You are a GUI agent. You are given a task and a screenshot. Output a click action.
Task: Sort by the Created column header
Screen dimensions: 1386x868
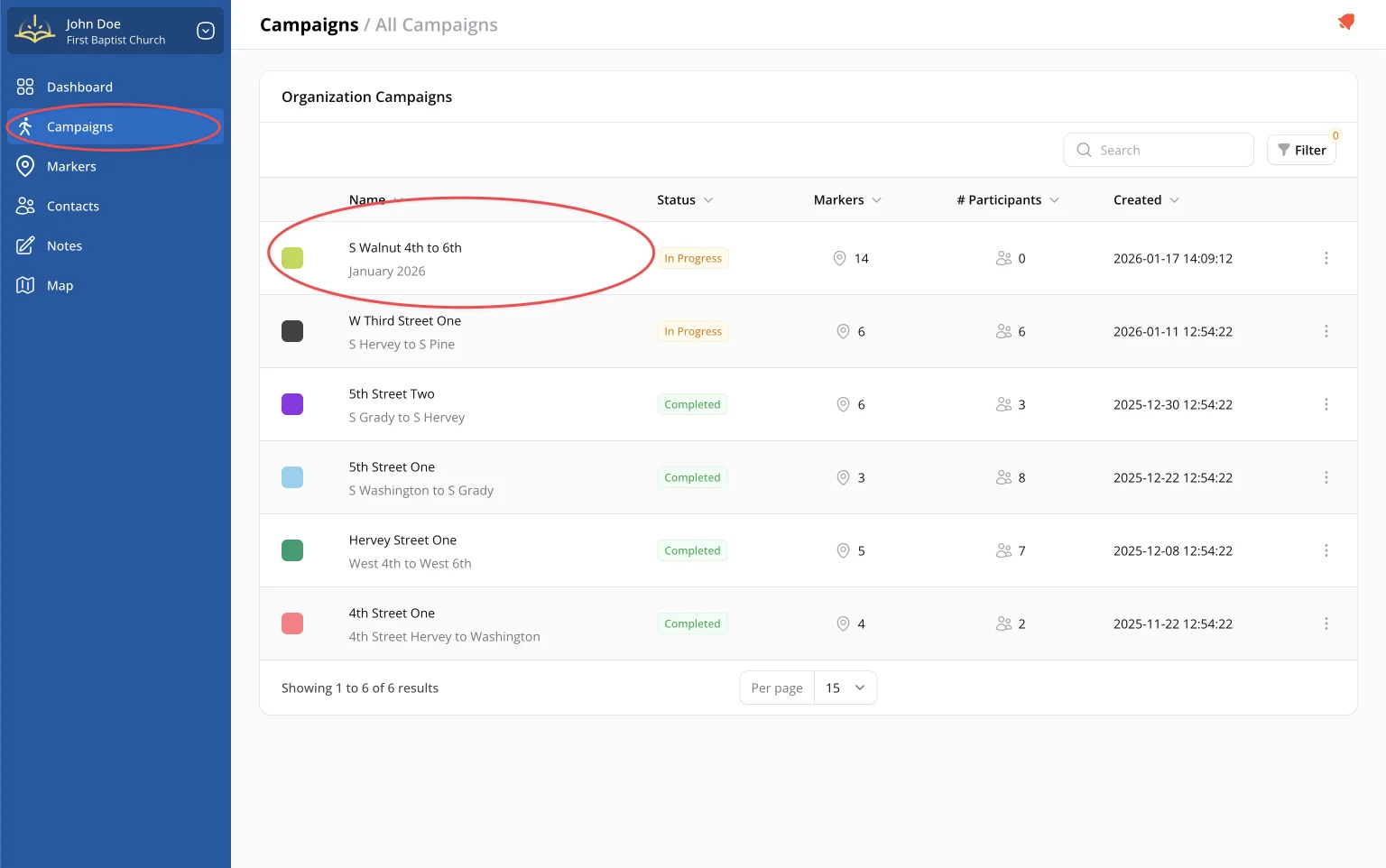coord(1145,200)
